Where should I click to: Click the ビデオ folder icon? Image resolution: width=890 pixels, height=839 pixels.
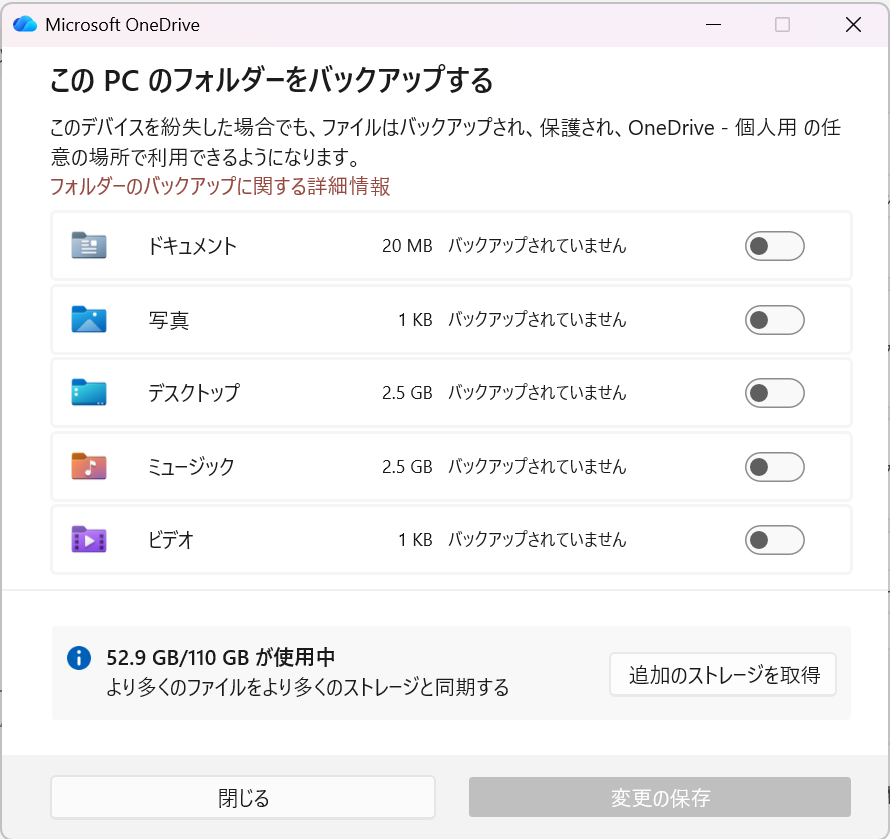click(88, 540)
